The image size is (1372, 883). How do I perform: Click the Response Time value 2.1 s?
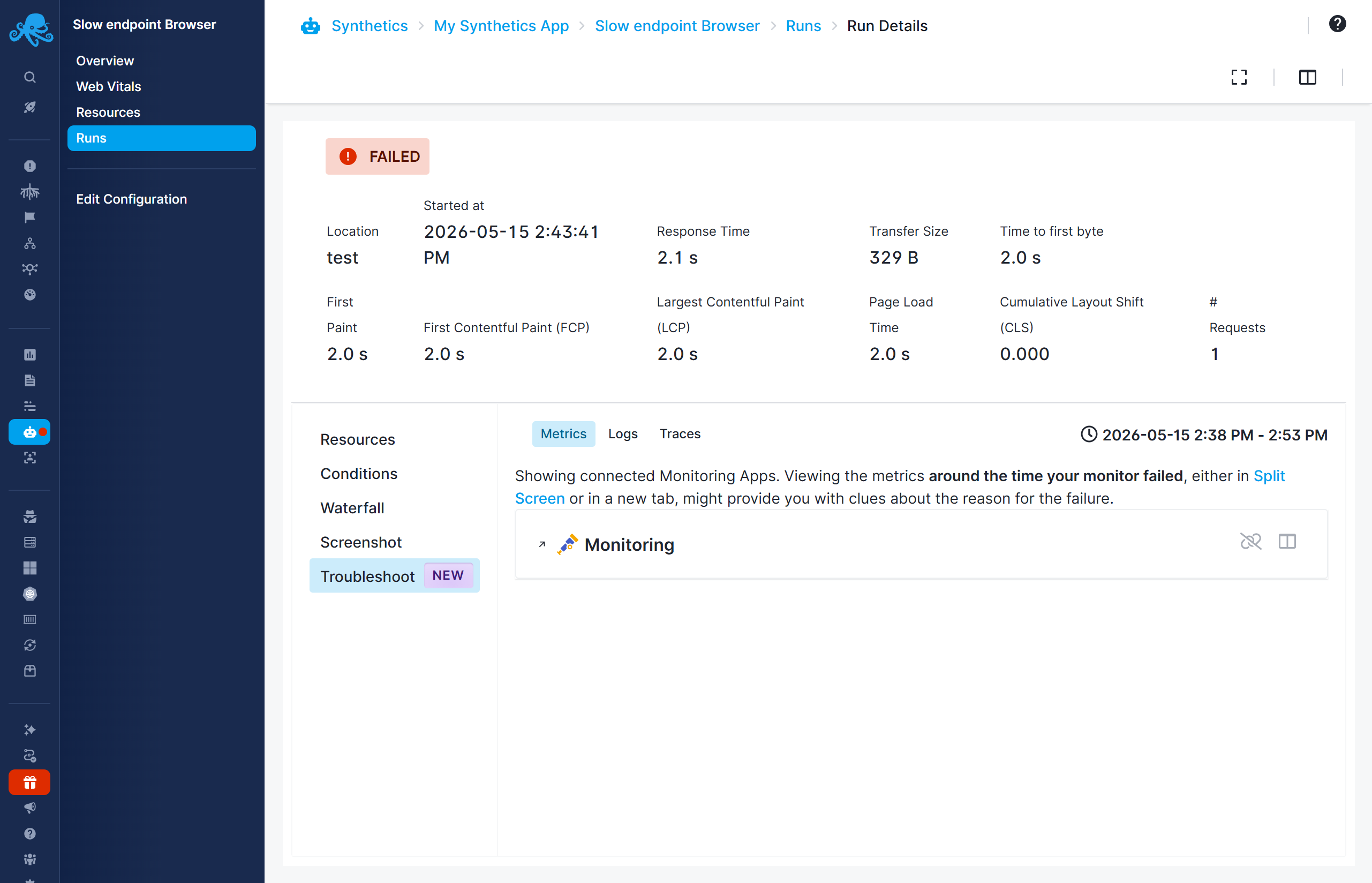click(677, 258)
